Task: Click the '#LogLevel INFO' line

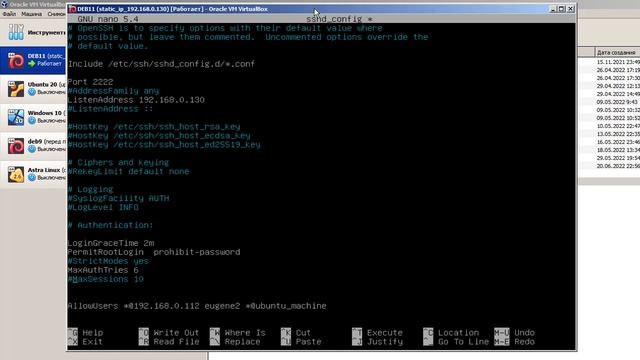Action: (103, 207)
